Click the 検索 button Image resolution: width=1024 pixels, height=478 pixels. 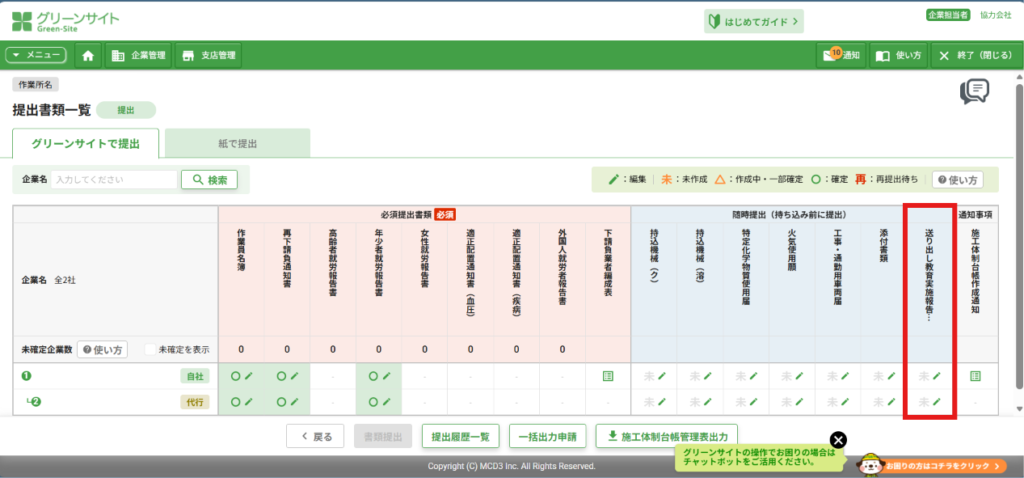pyautogui.click(x=209, y=180)
